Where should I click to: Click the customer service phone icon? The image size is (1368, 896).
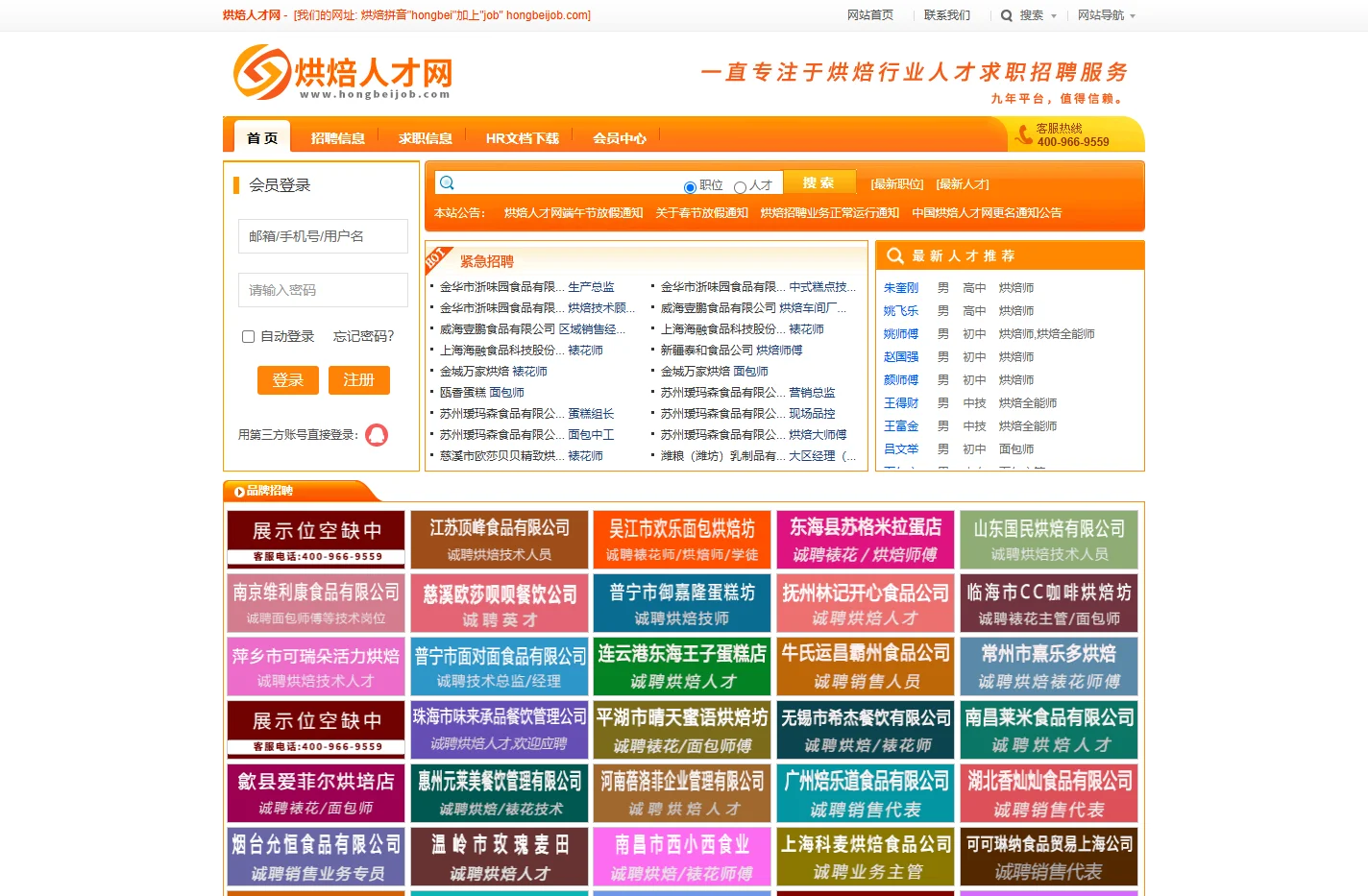point(1024,135)
